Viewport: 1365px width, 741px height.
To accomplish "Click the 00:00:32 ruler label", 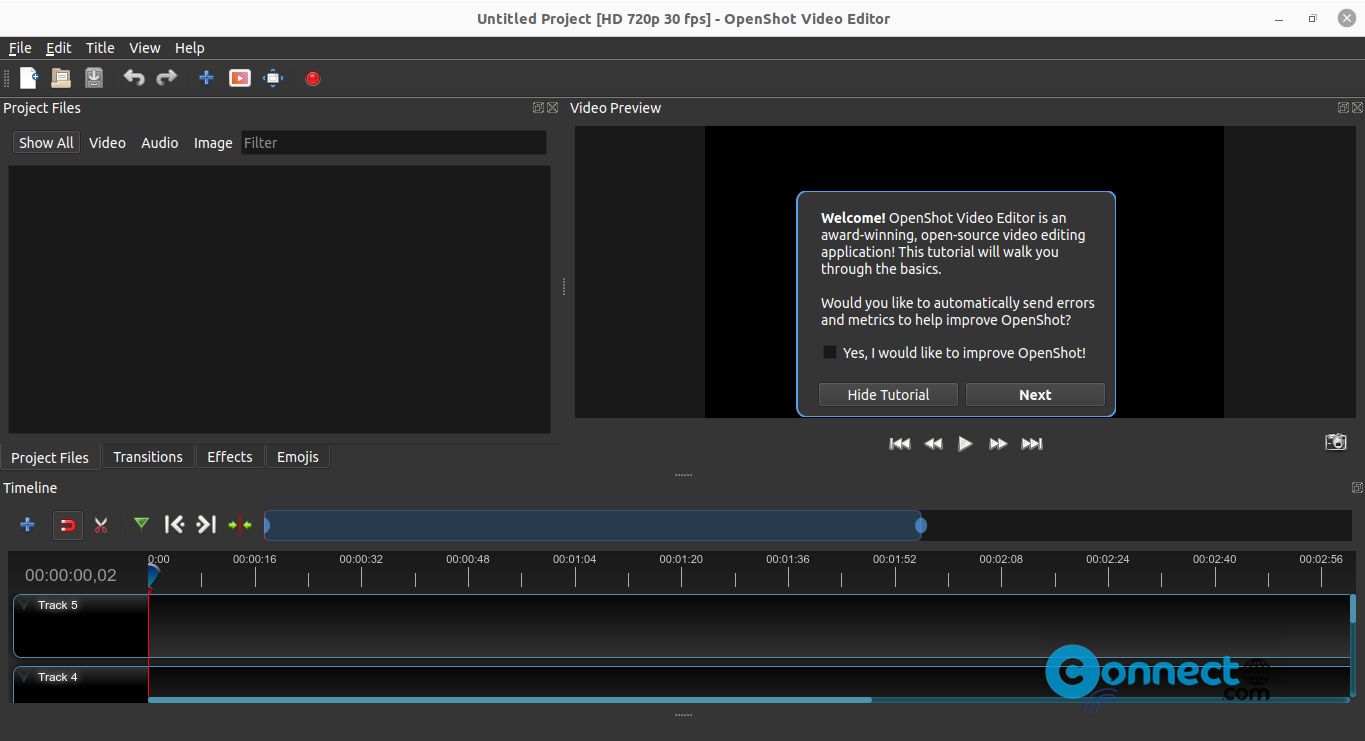I will pos(361,560).
